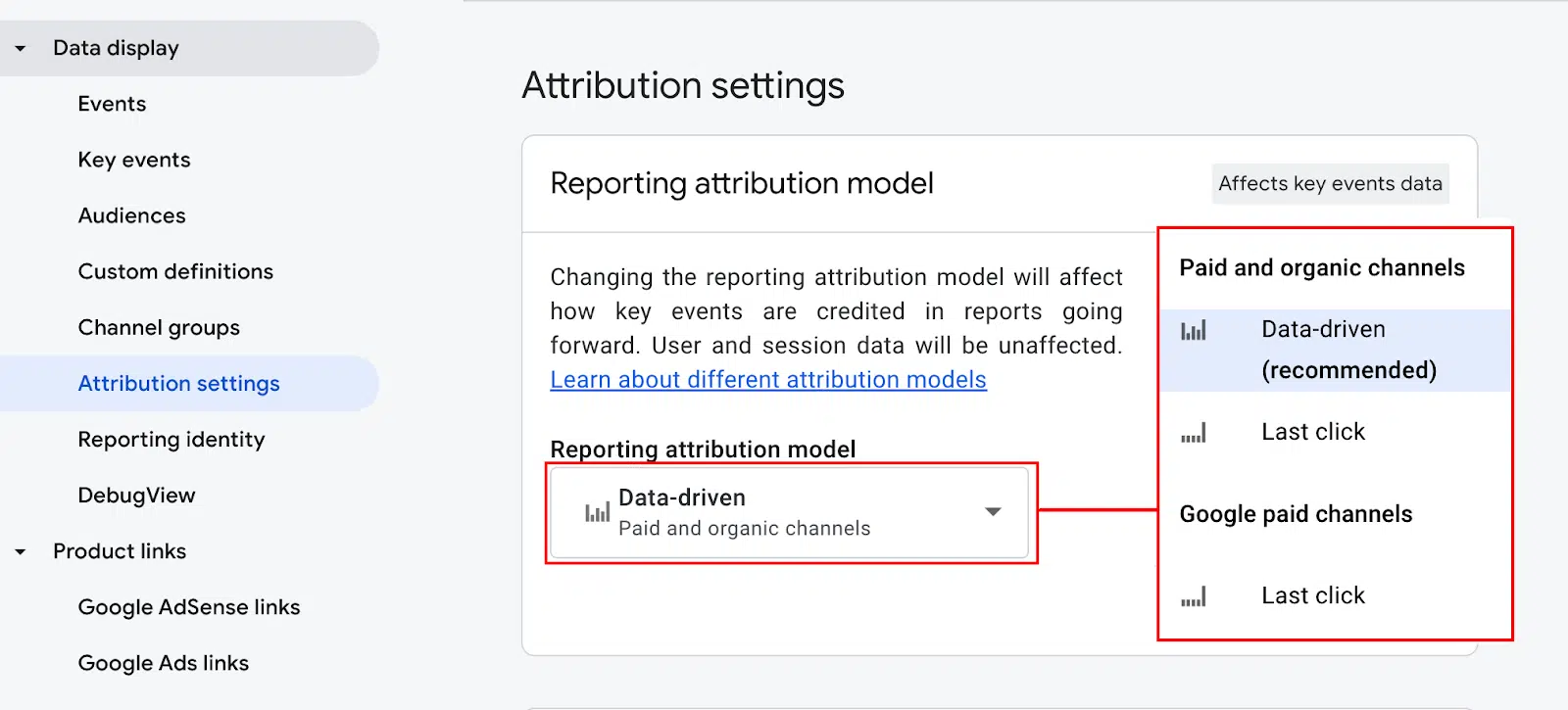
Task: Click the Data-driven bar chart icon in dropdown field
Action: point(597,512)
